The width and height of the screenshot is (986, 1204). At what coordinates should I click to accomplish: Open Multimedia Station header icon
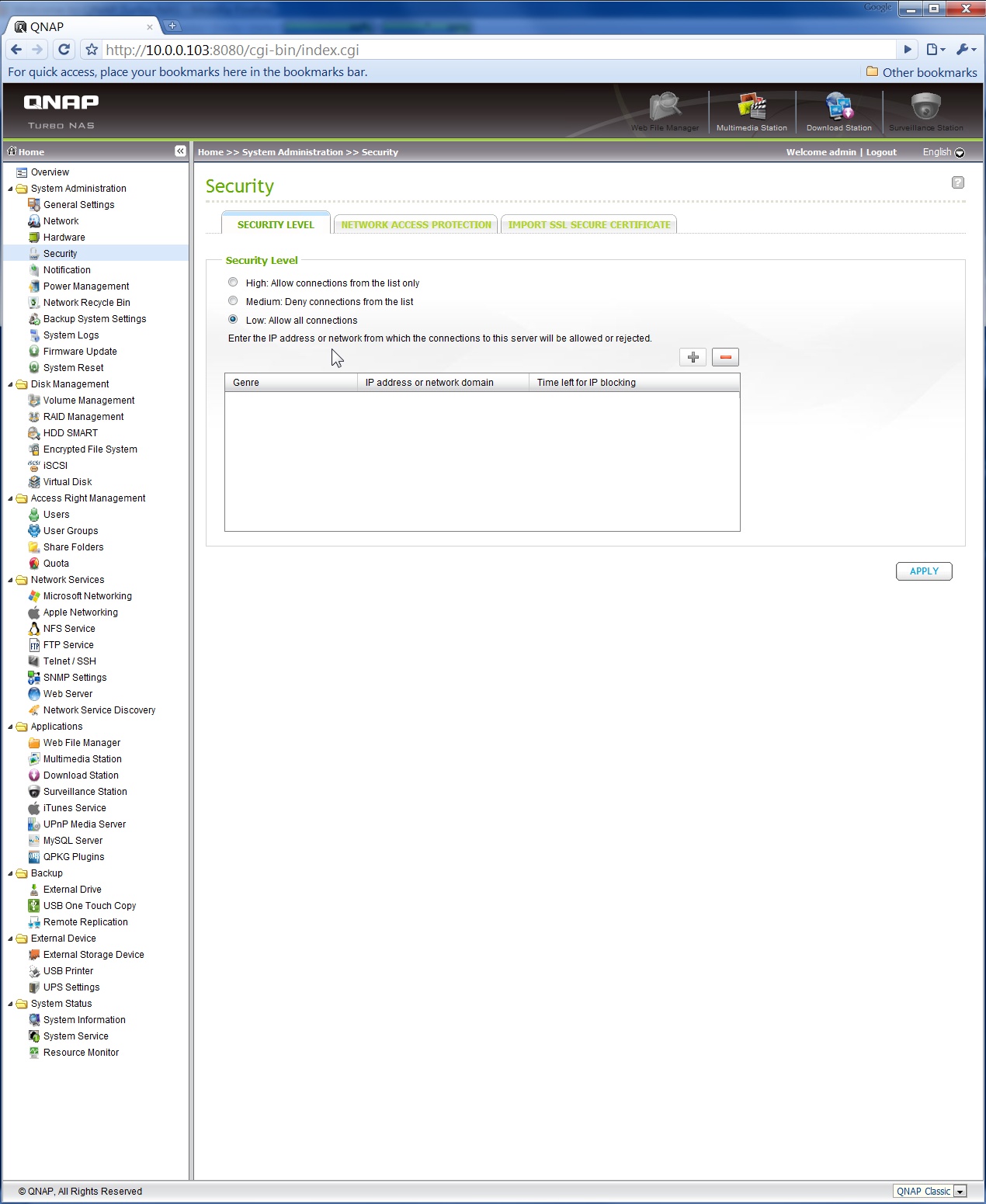click(x=752, y=107)
